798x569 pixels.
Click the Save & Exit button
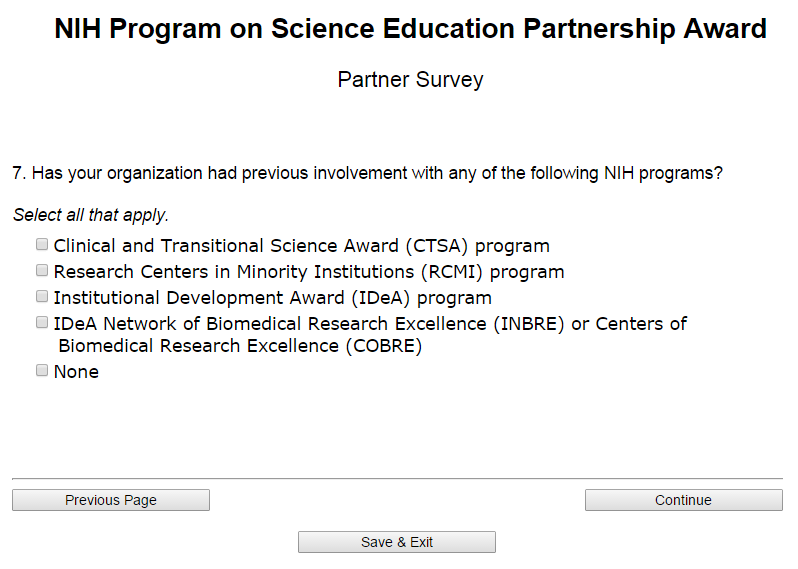(x=397, y=542)
